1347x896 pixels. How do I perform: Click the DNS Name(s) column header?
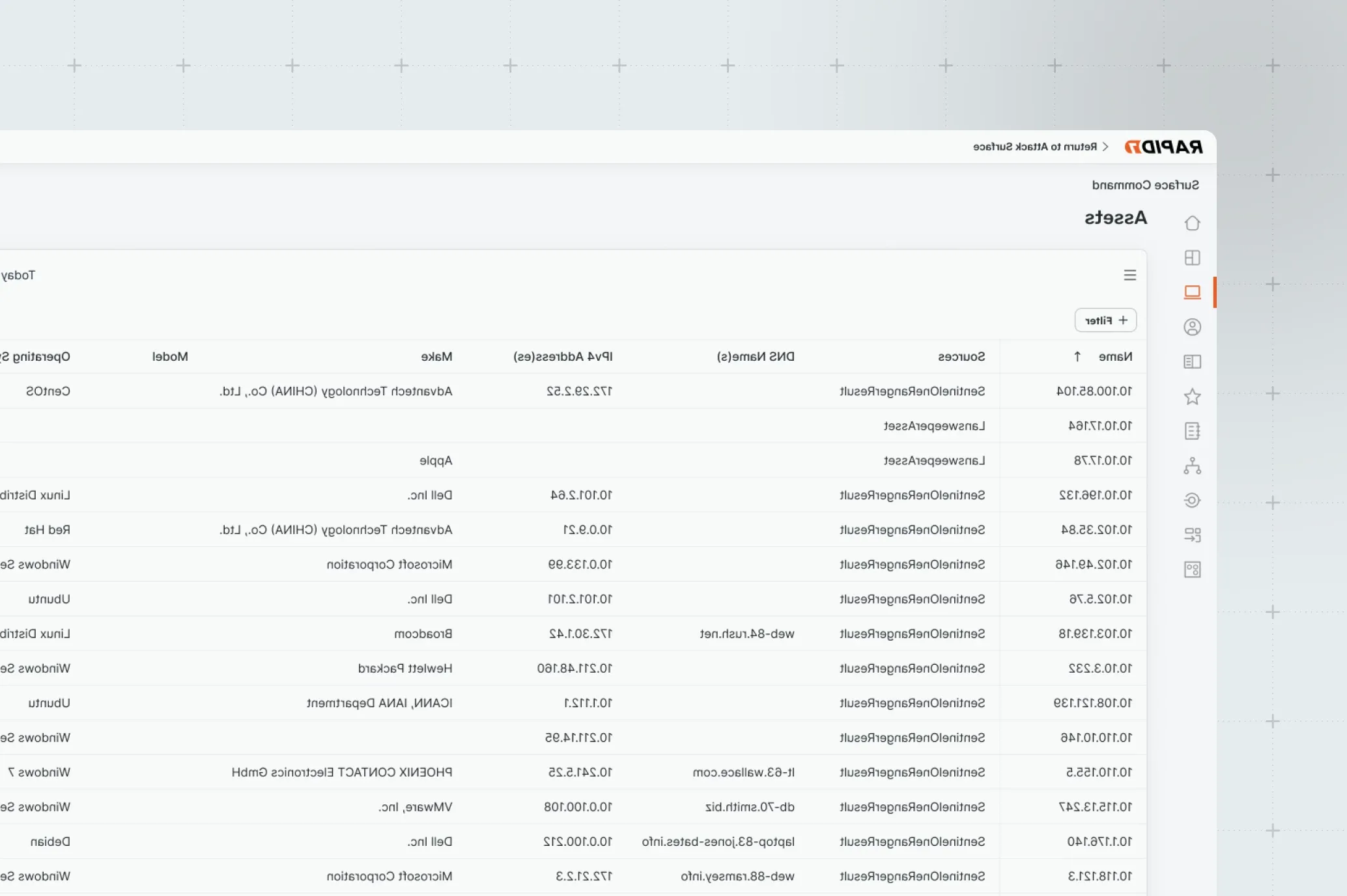coord(756,356)
